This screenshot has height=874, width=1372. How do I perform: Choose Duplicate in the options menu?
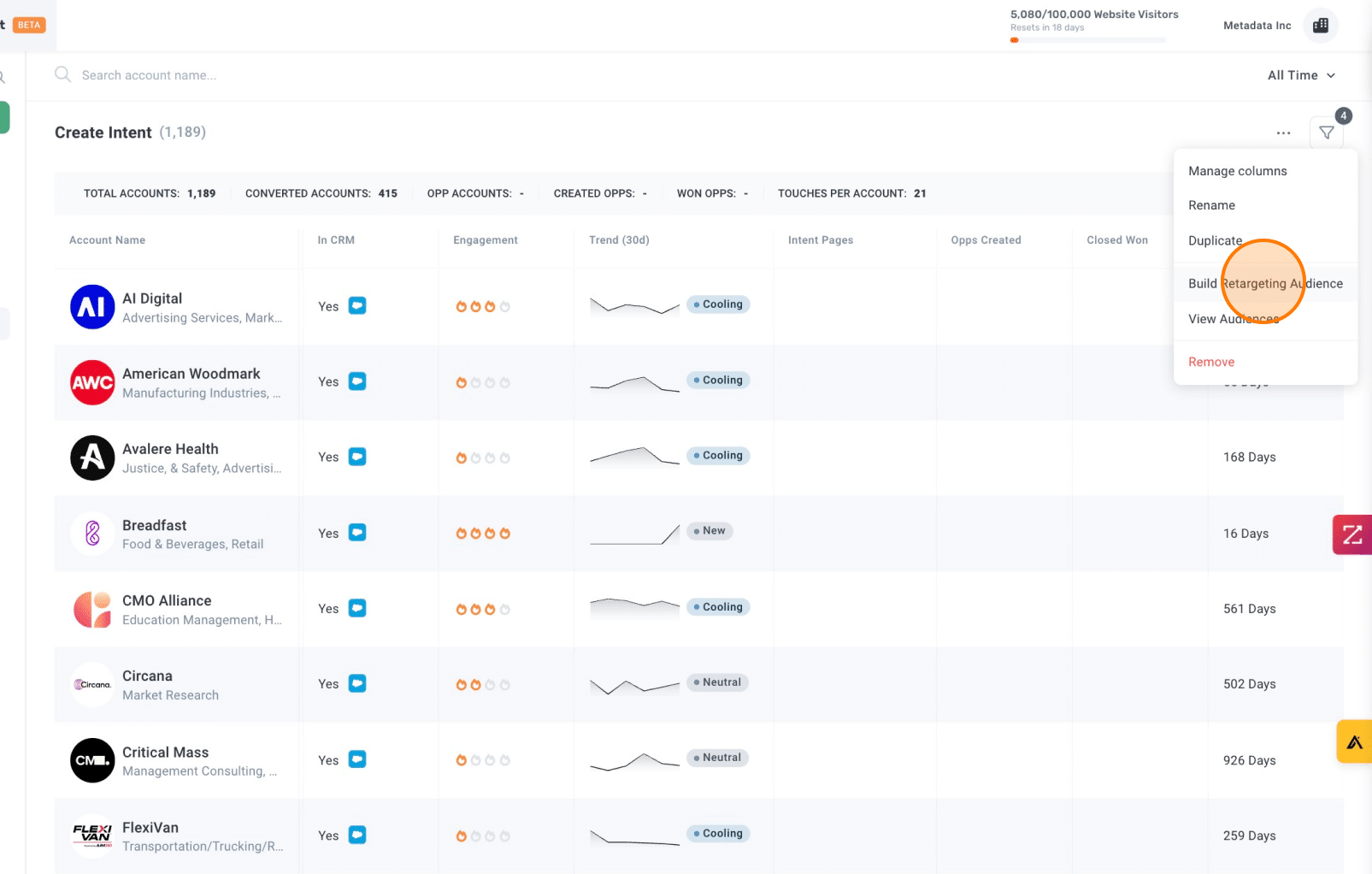1265,240
